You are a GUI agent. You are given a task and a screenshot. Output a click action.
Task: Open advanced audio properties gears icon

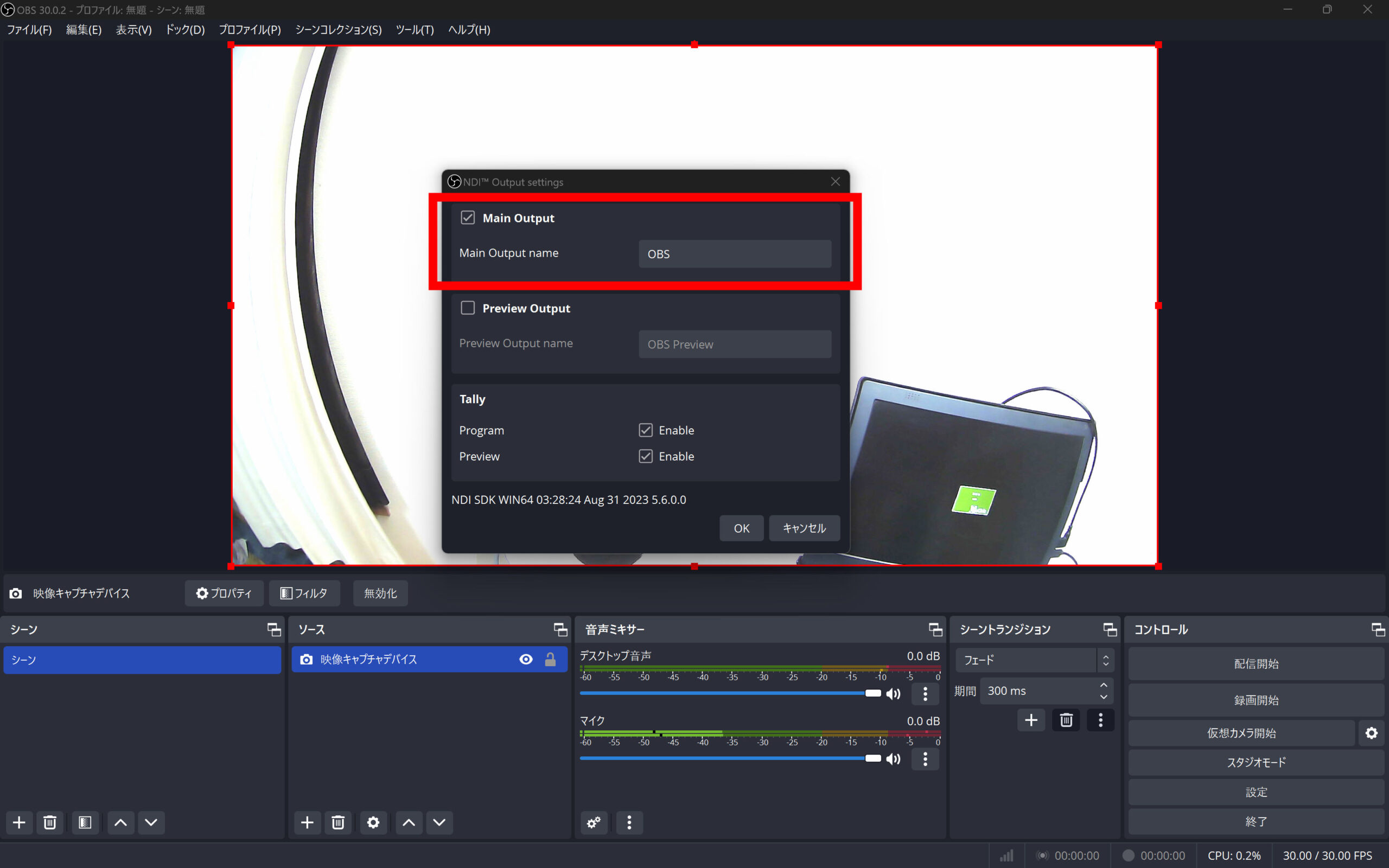point(594,822)
